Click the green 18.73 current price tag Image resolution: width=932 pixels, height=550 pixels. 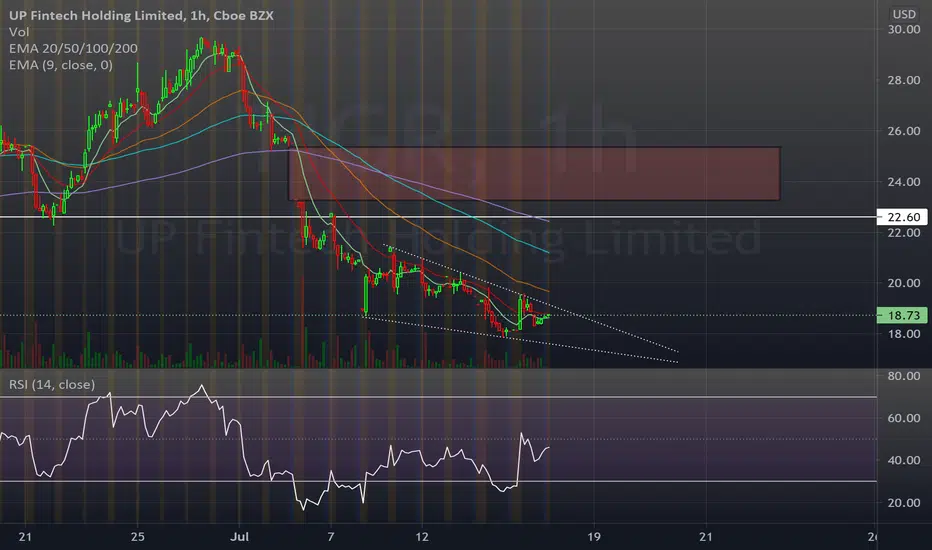(x=902, y=315)
